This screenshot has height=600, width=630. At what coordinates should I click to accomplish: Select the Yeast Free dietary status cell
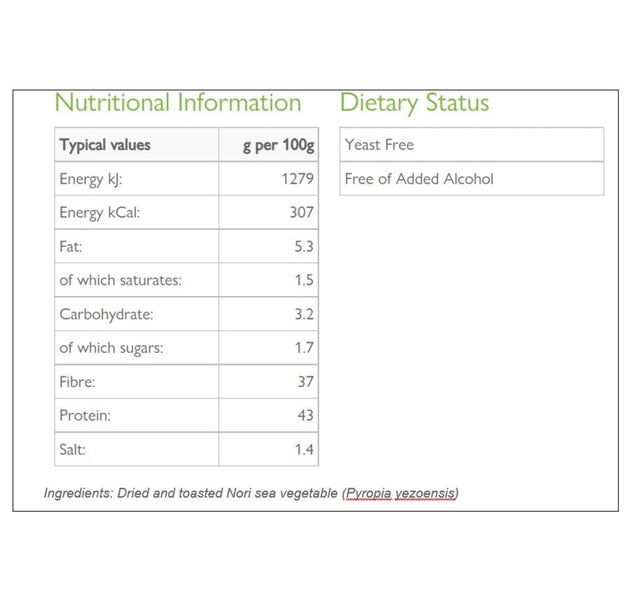(x=379, y=145)
